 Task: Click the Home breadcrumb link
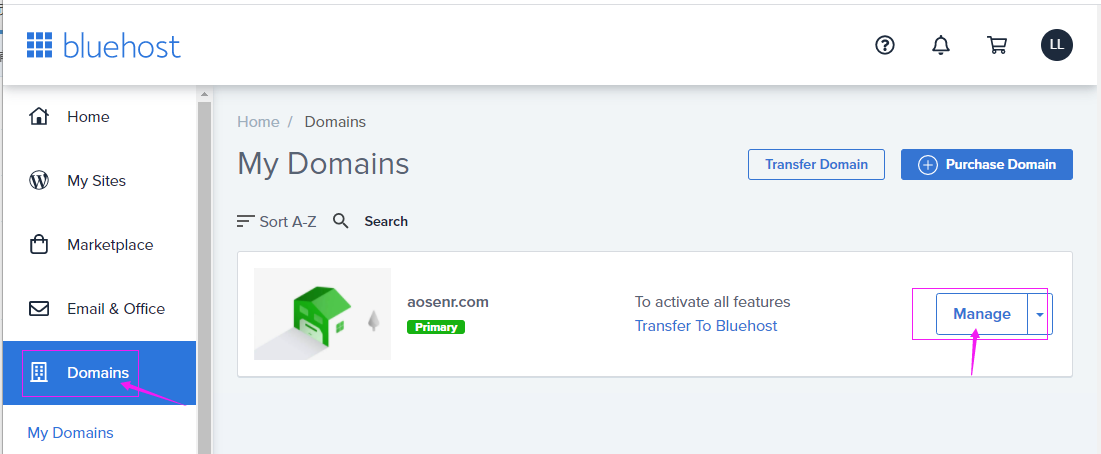pyautogui.click(x=258, y=122)
